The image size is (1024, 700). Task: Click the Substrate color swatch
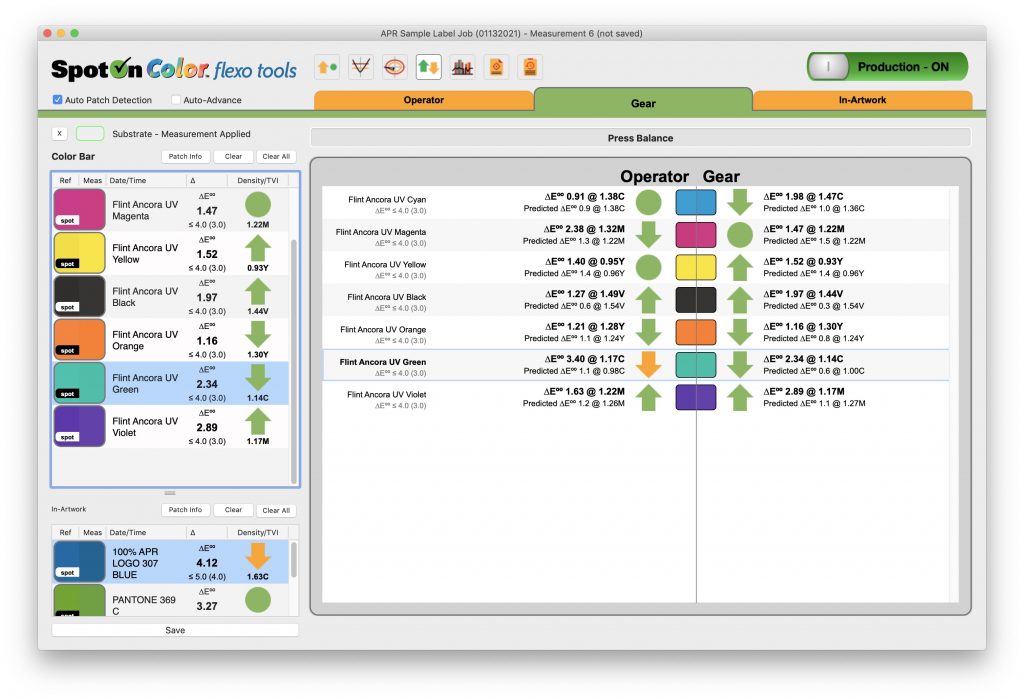[x=90, y=134]
